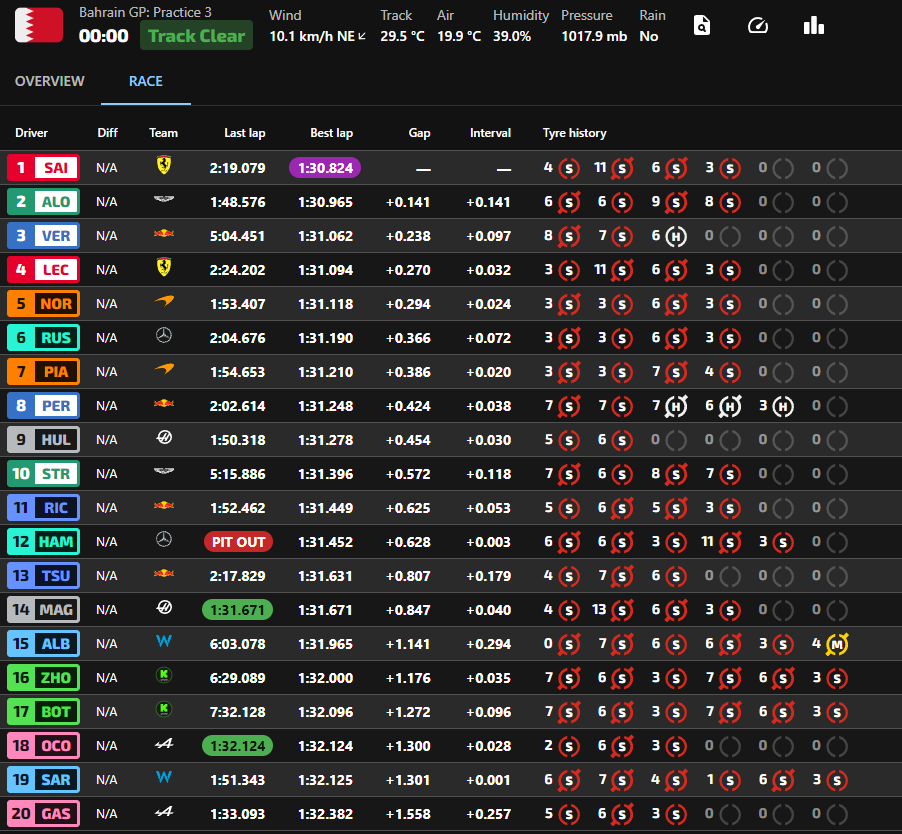Click track temperature 29.5 °C
Image resolution: width=902 pixels, height=834 pixels.
(x=402, y=36)
